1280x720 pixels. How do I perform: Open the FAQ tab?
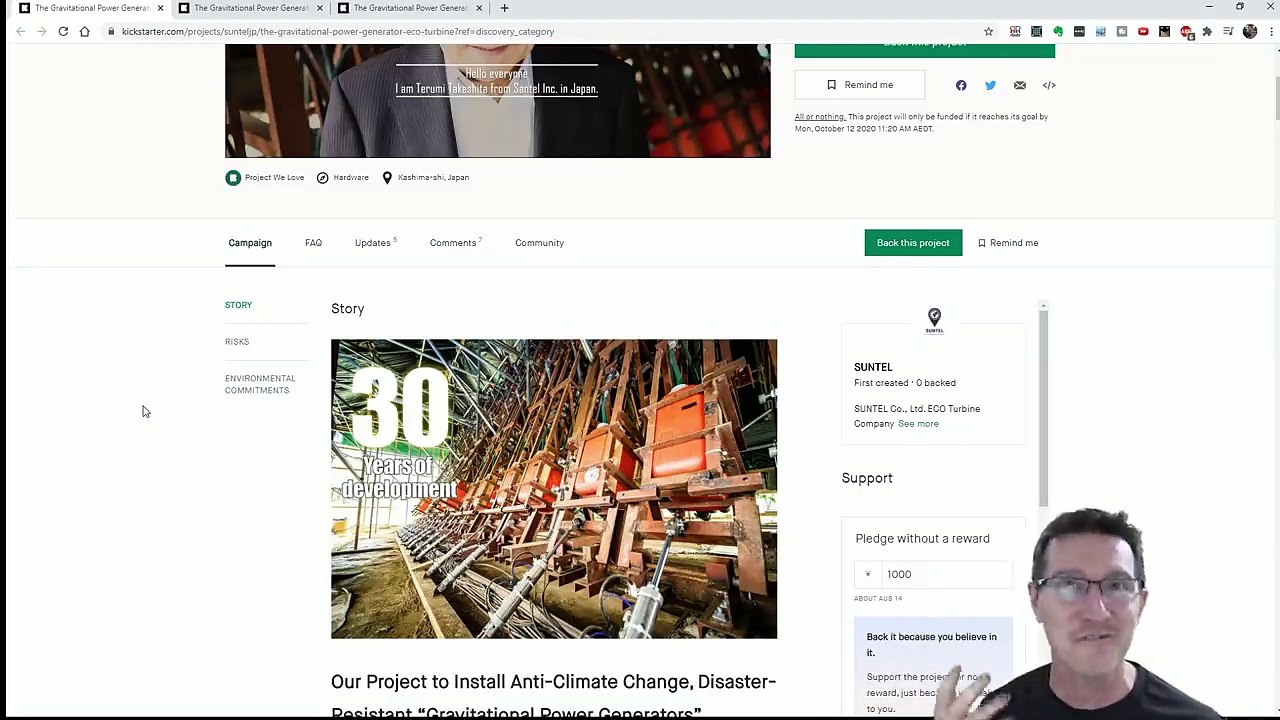coord(313,243)
